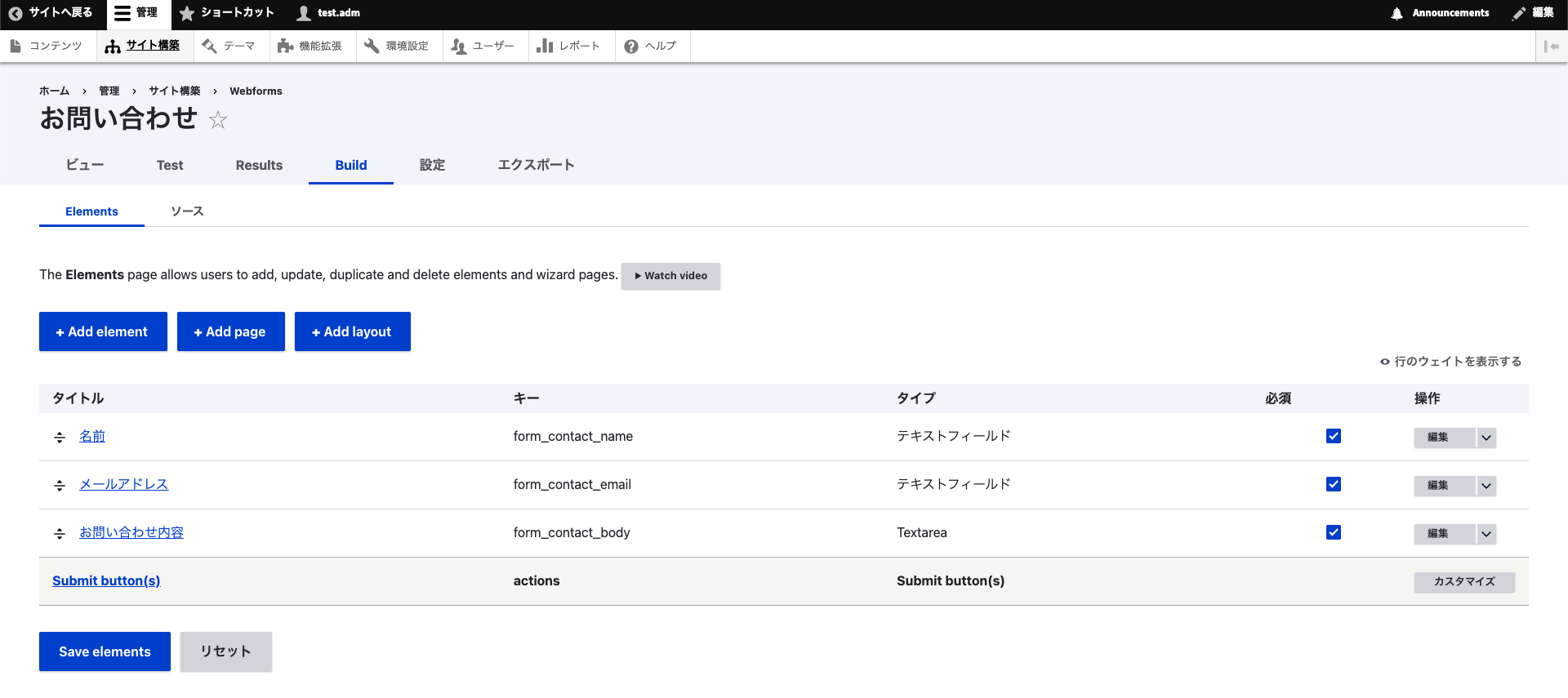Image resolution: width=1568 pixels, height=698 pixels.
Task: Click the Add element button
Action: click(x=103, y=331)
